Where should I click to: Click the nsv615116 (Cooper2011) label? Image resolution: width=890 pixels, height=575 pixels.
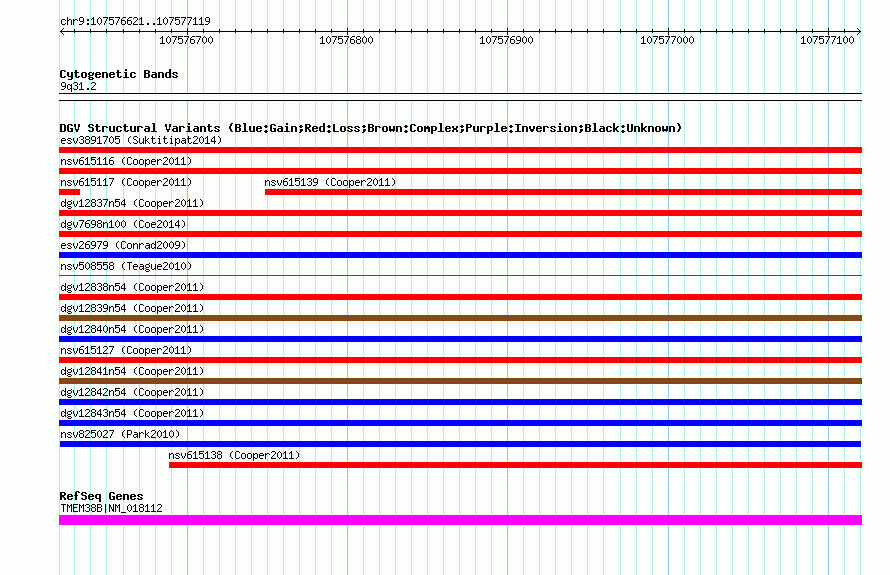[x=126, y=161]
